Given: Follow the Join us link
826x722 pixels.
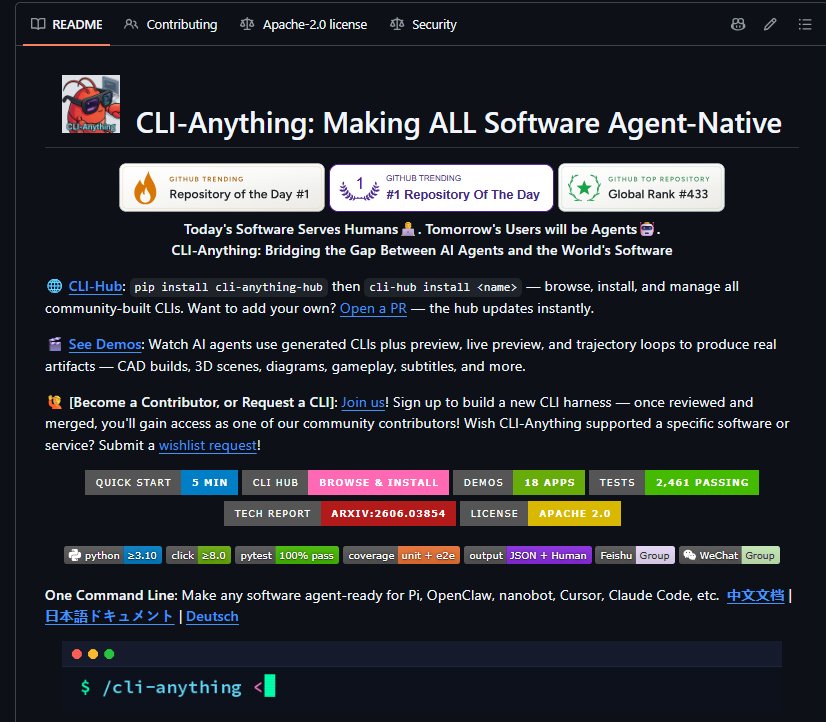Looking at the screenshot, I should pos(363,402).
